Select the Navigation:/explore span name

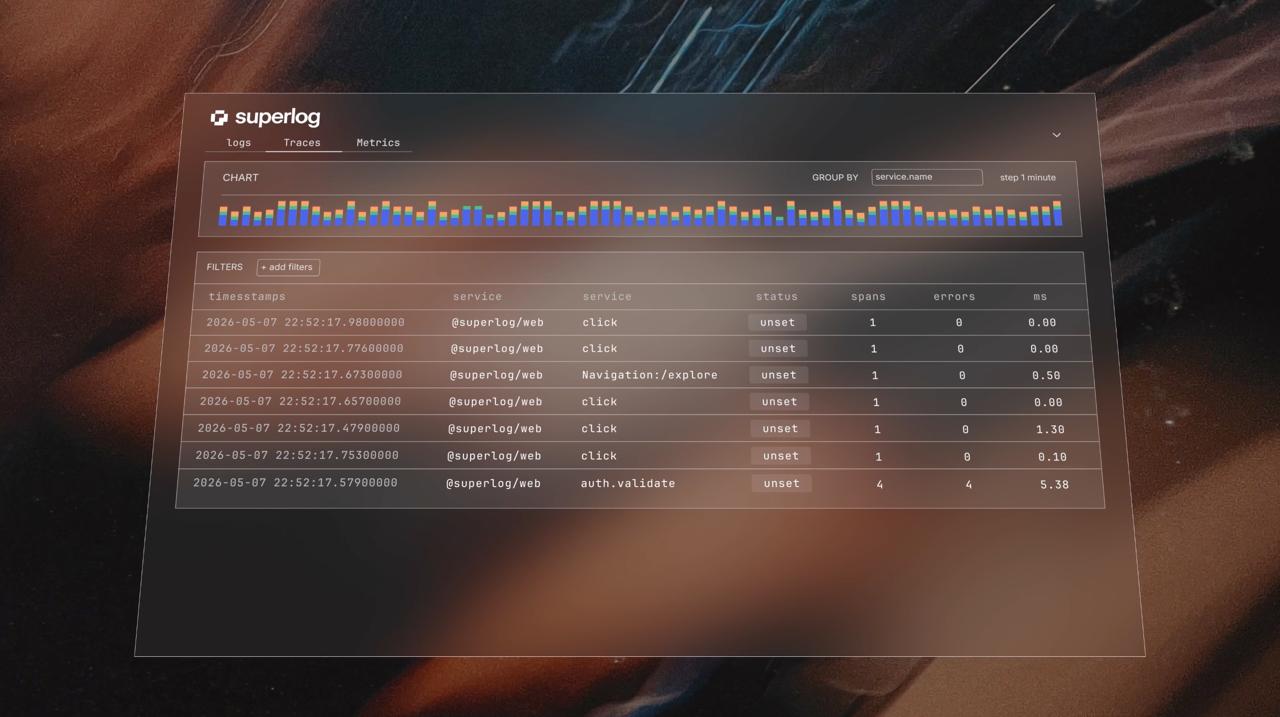(x=650, y=375)
